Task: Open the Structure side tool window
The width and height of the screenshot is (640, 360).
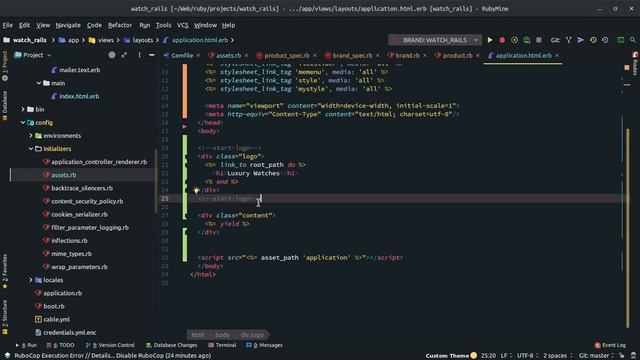Action: click(x=5, y=317)
